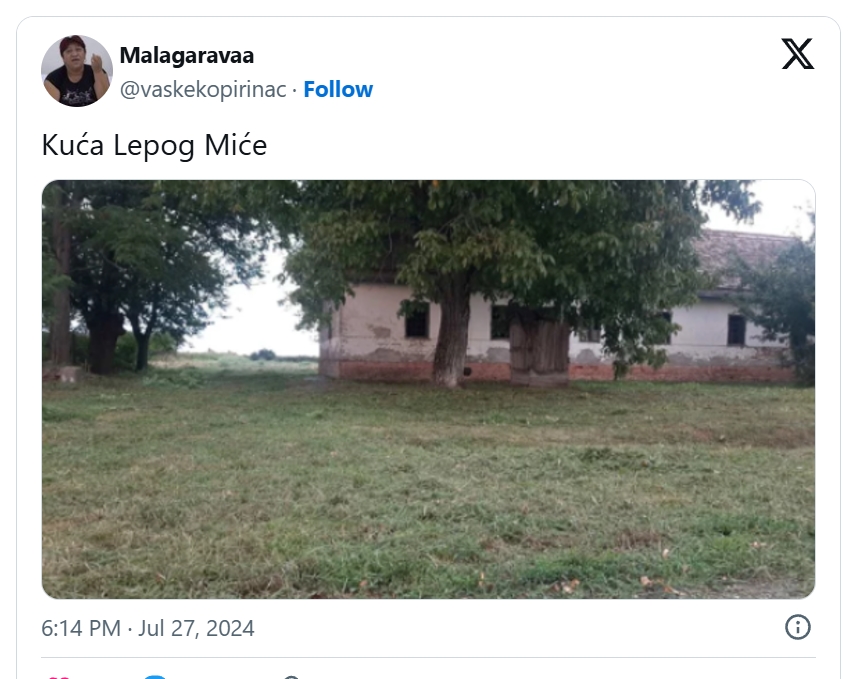Click the @vaskekopirinac handle
This screenshot has width=848, height=679.
click(x=203, y=89)
